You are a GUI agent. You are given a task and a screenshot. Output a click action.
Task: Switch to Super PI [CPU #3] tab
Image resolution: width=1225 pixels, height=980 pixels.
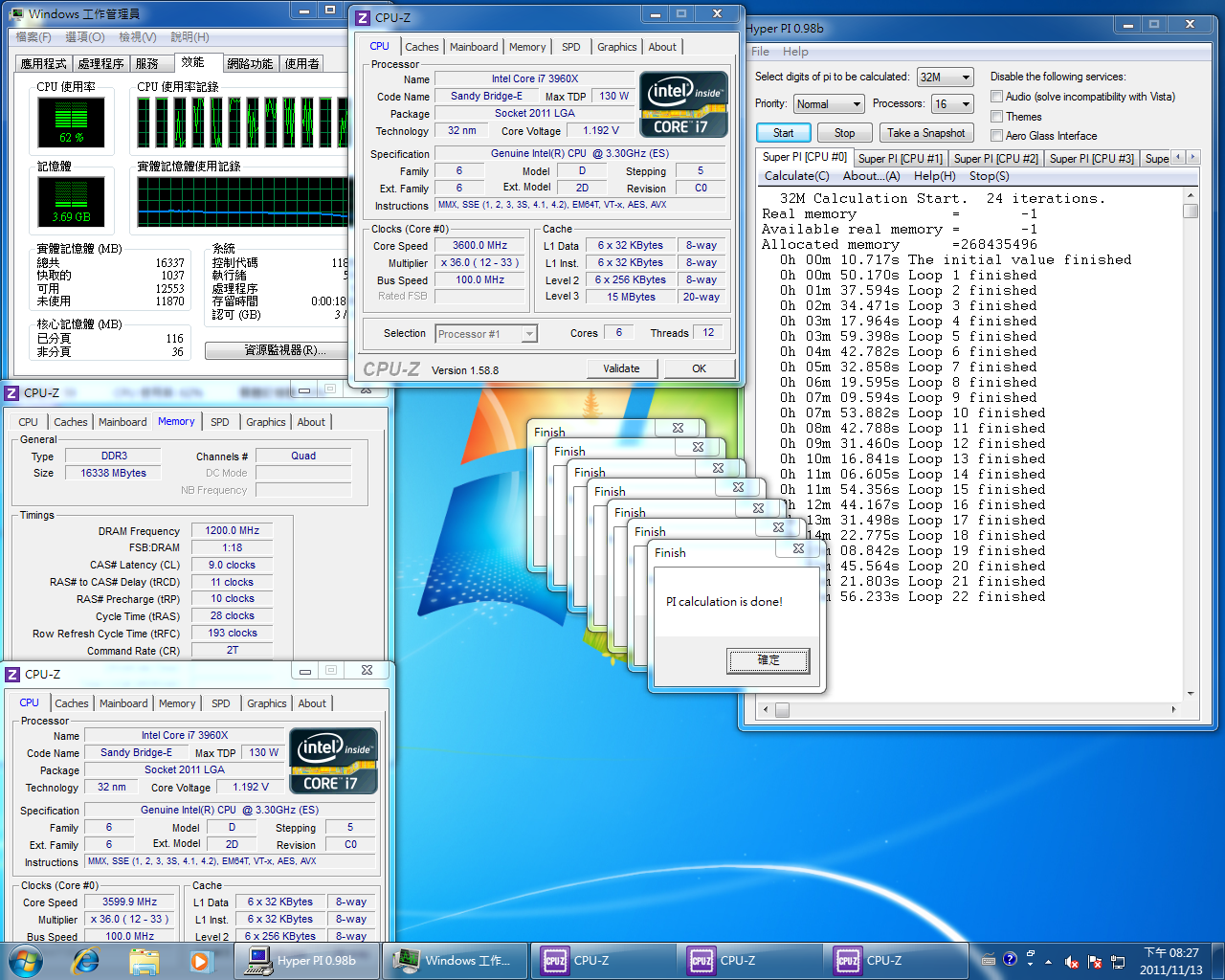1091,159
